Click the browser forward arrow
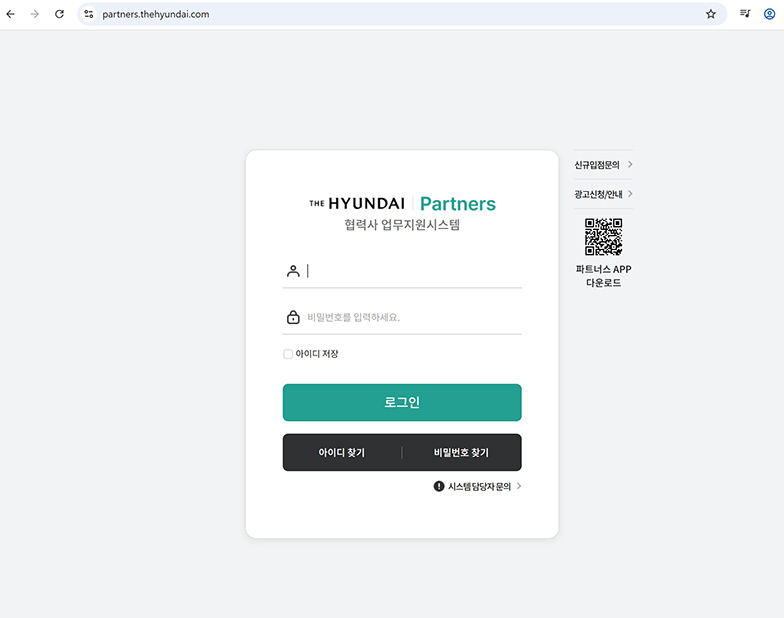 coord(35,14)
